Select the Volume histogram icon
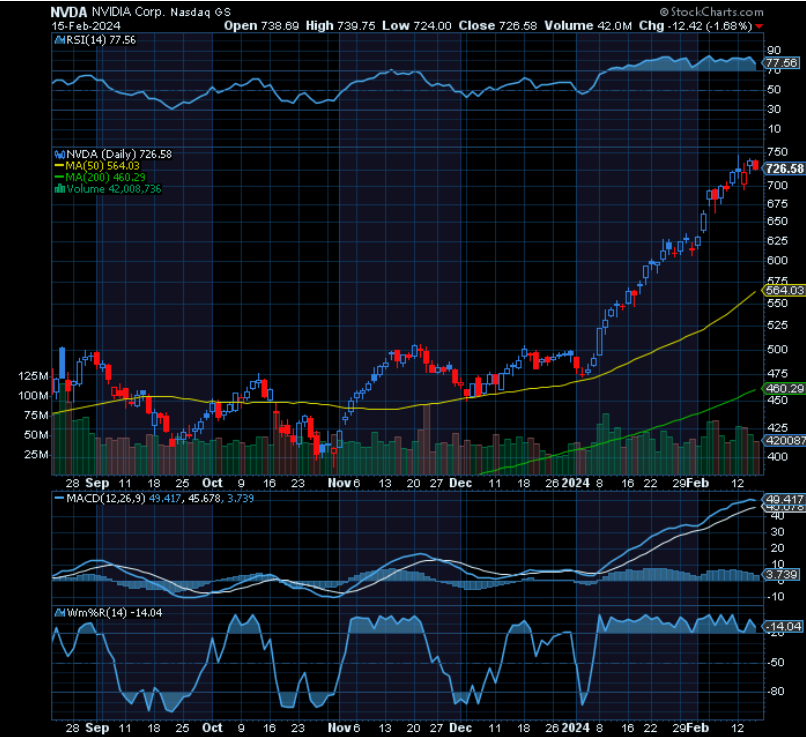This screenshot has height=737, width=806. [59, 188]
